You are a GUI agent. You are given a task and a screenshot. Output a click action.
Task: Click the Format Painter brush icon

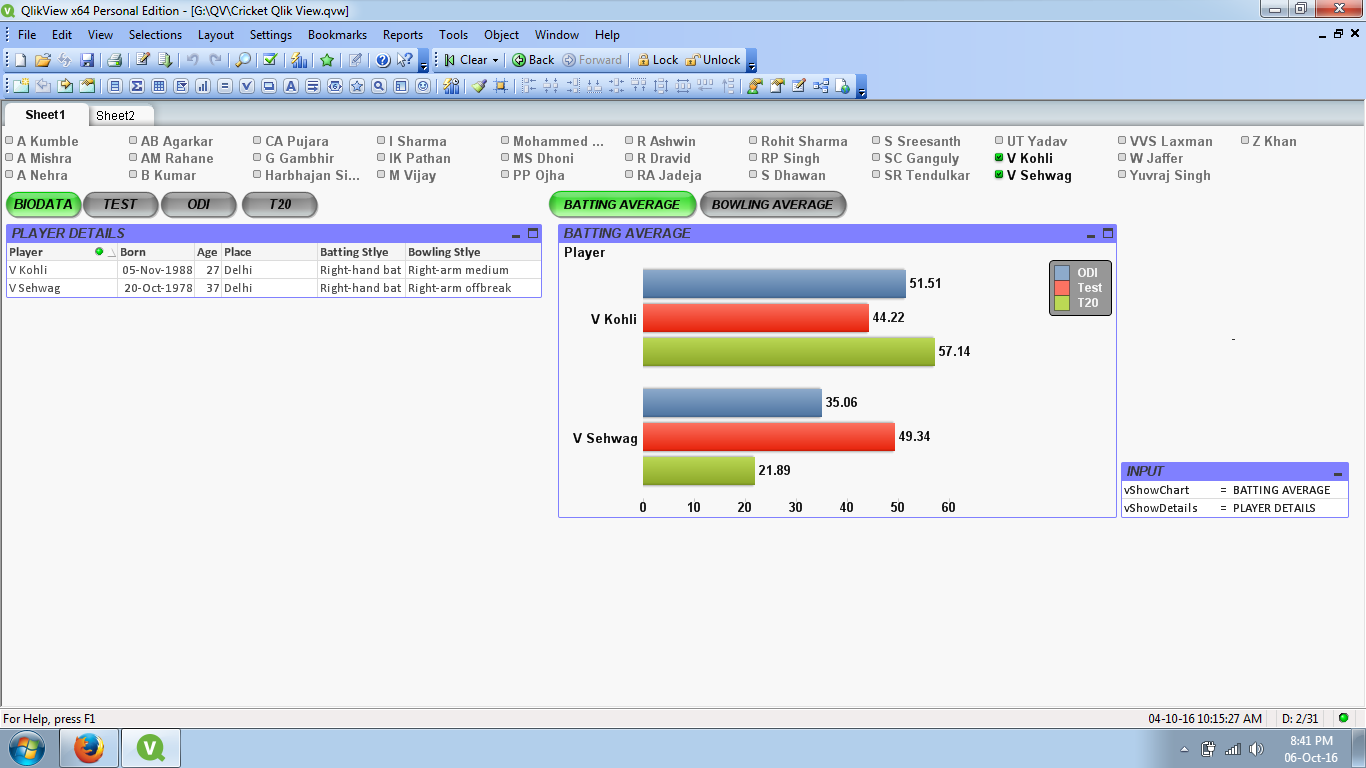tap(479, 86)
